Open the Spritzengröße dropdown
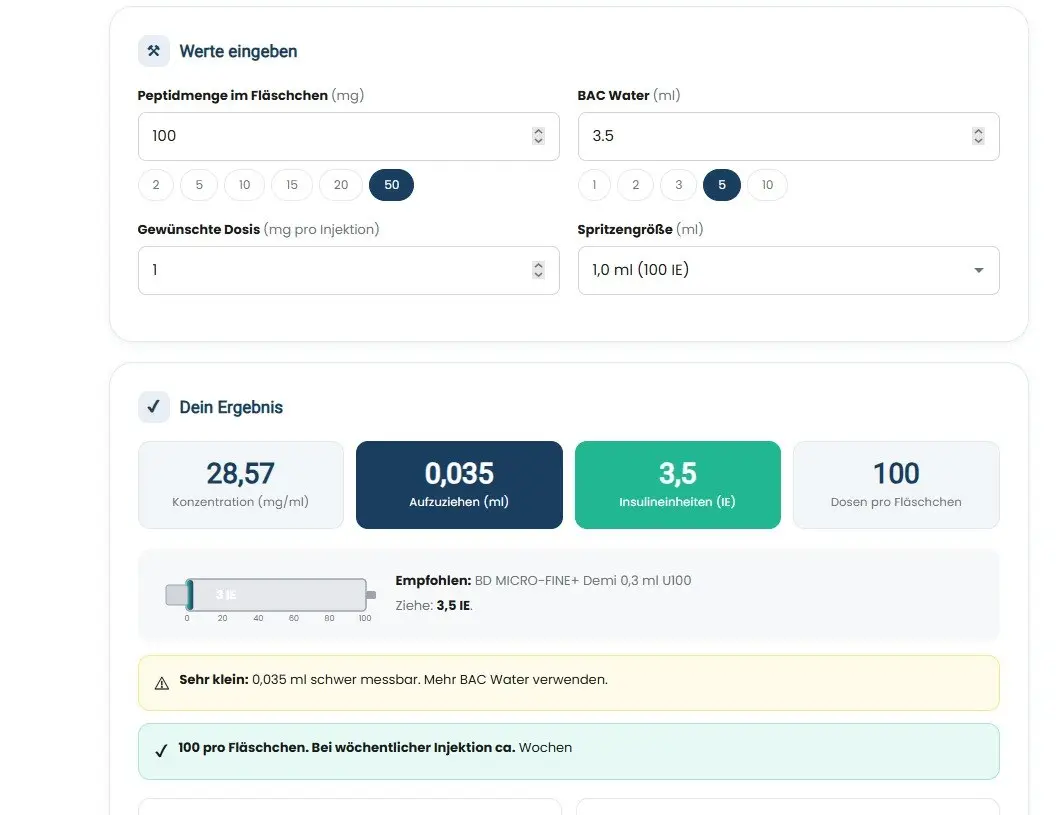Screen dimensions: 1056x815 coord(789,270)
